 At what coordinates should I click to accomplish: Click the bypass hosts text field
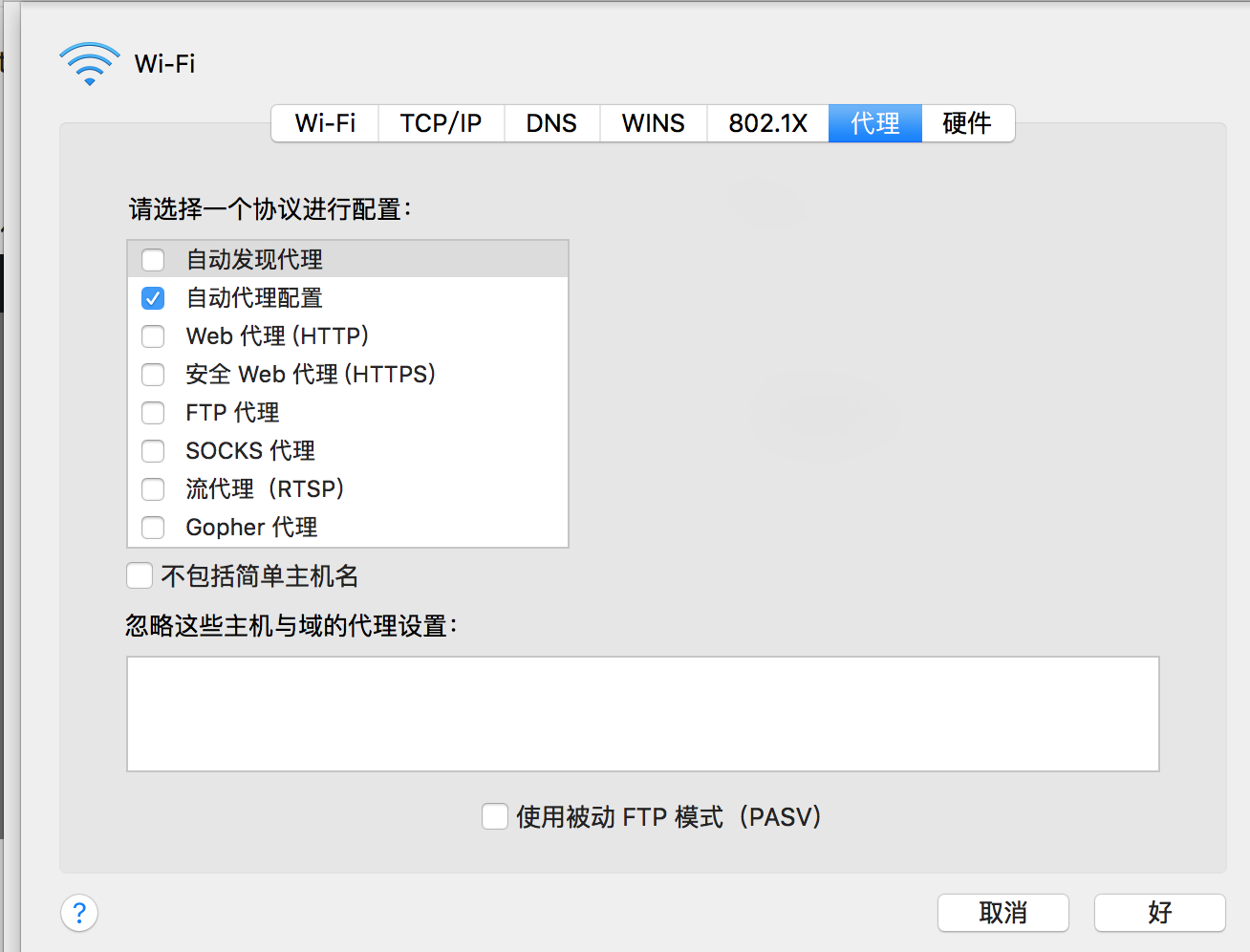coord(643,714)
